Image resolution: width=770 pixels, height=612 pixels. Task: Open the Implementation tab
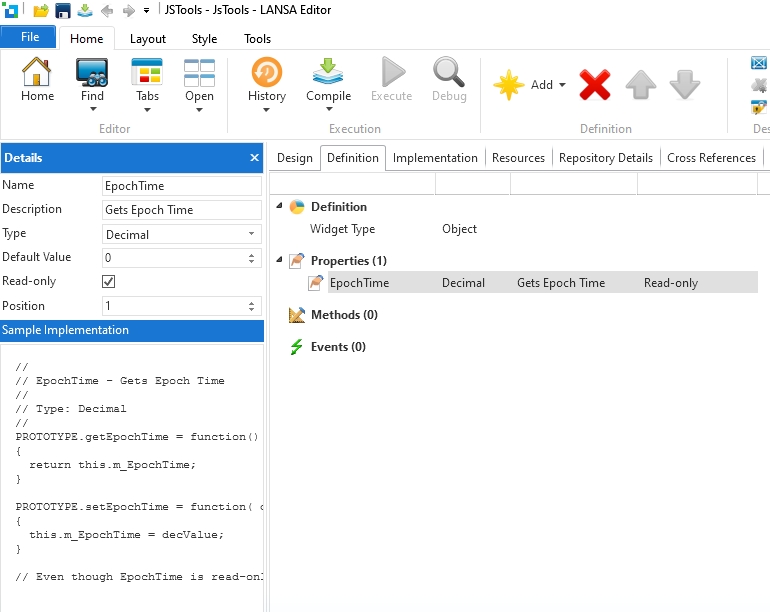[x=435, y=158]
